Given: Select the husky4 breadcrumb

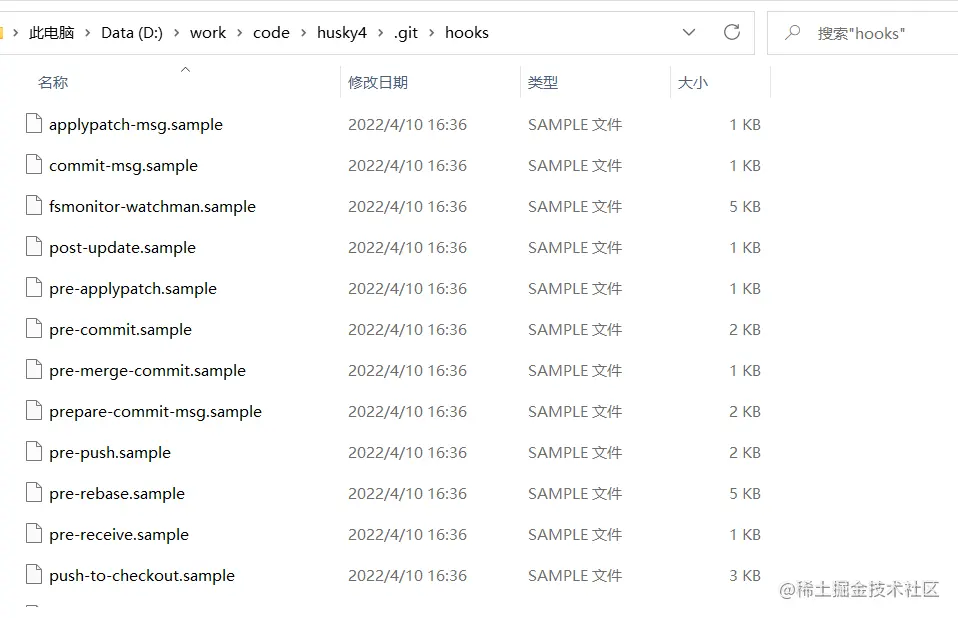Looking at the screenshot, I should coord(342,33).
